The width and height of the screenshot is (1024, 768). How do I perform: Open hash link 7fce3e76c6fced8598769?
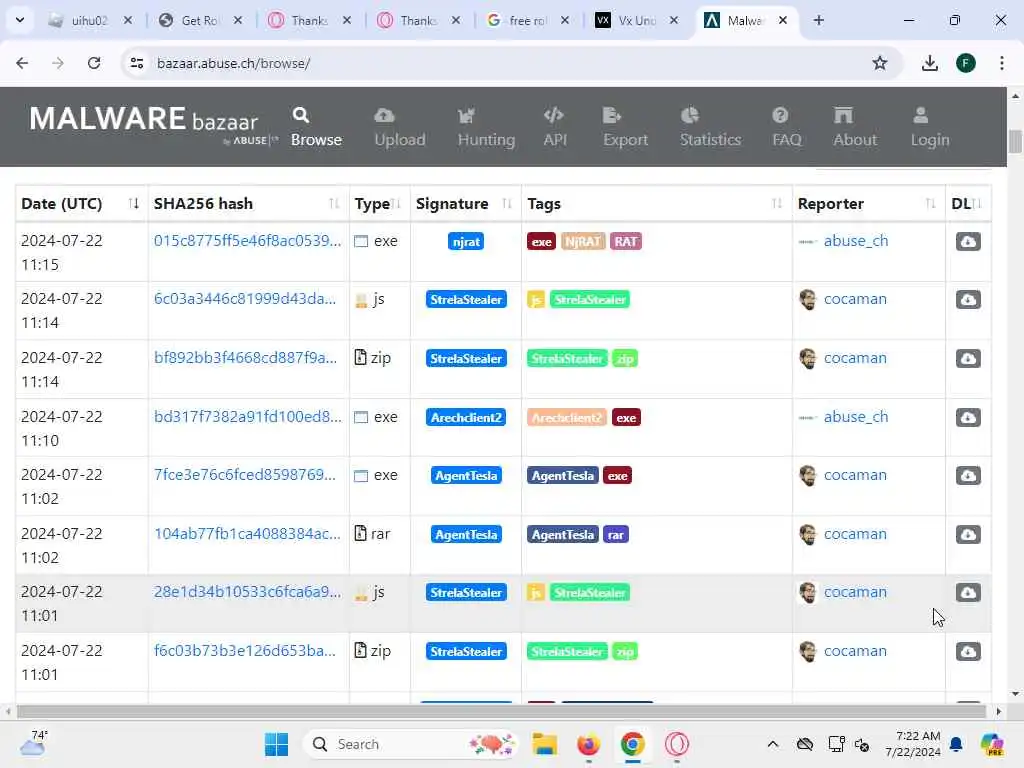245,475
